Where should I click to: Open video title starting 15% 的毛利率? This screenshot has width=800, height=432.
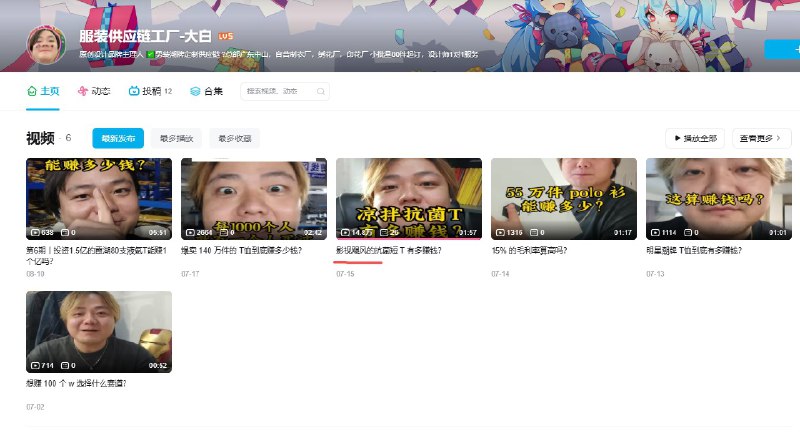pos(529,250)
